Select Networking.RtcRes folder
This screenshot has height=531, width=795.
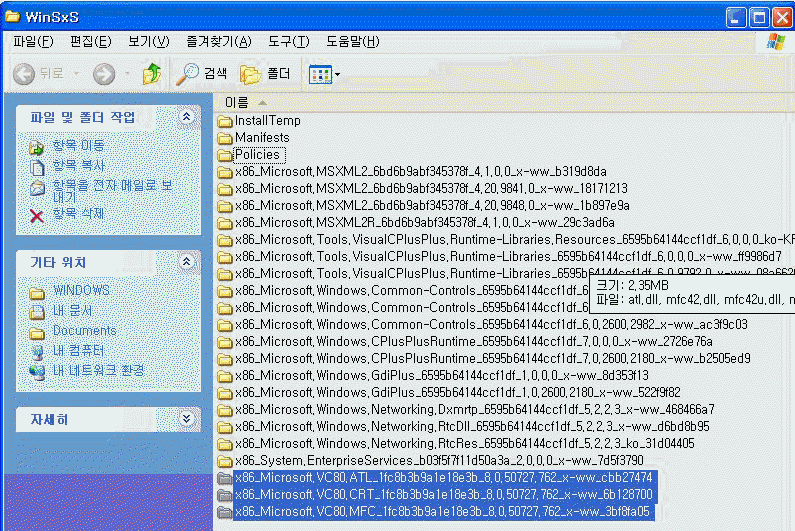pyautogui.click(x=465, y=444)
